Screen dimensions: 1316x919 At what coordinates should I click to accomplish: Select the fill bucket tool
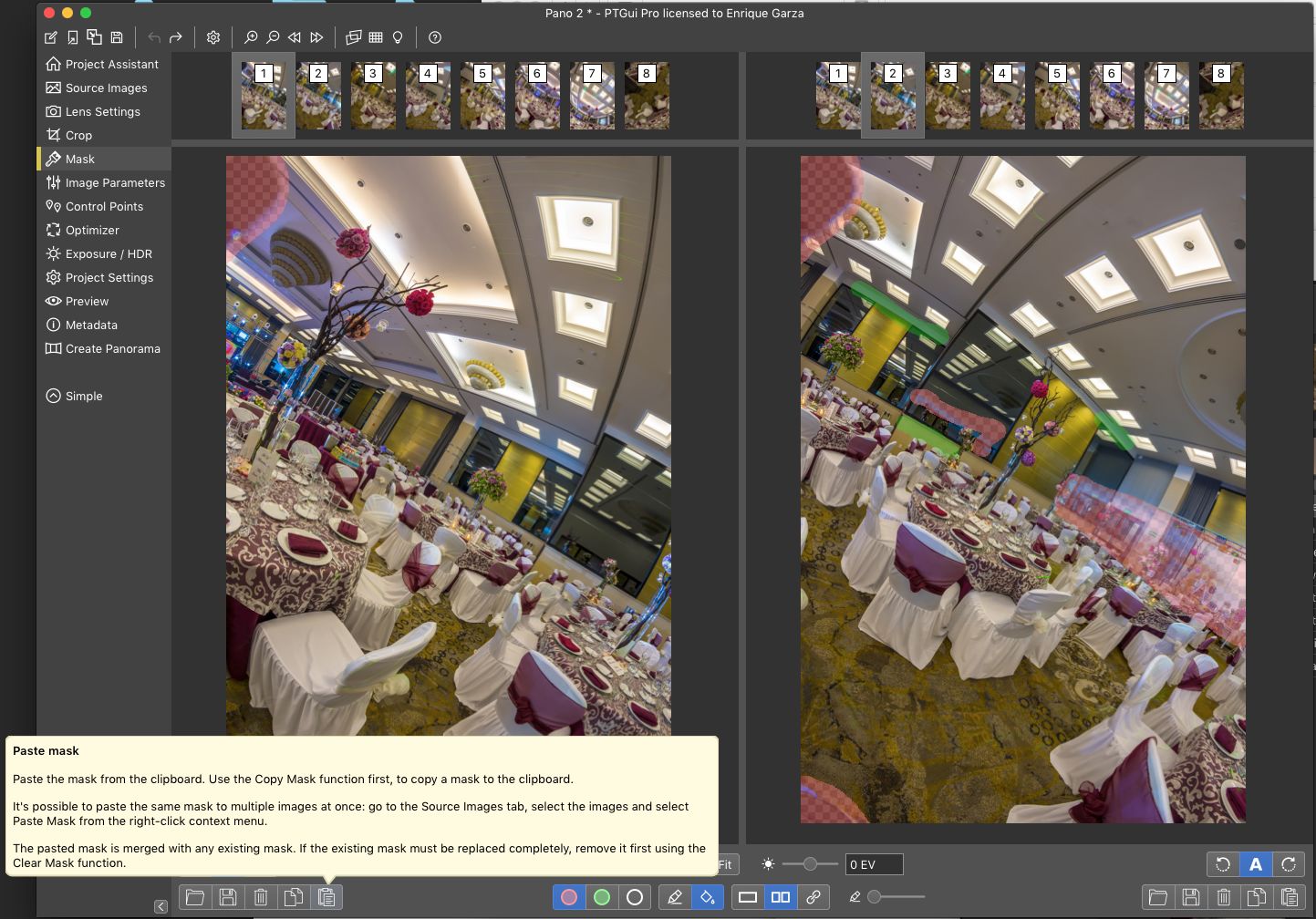708,897
